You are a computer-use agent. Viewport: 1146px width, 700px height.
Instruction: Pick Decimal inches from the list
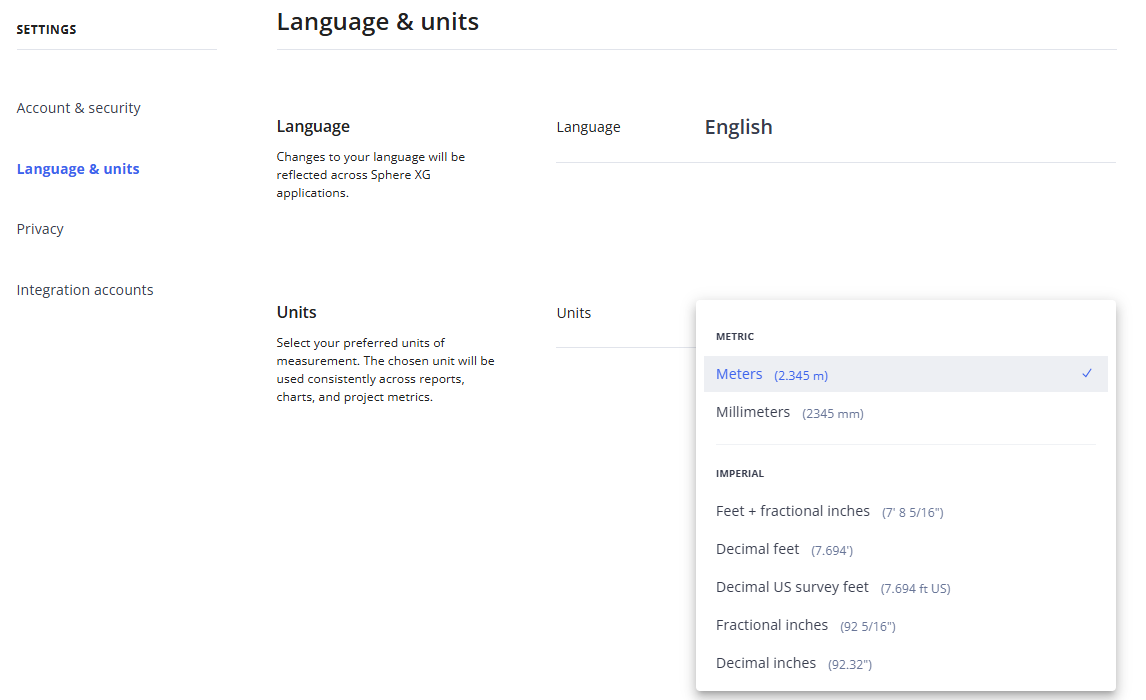click(766, 663)
